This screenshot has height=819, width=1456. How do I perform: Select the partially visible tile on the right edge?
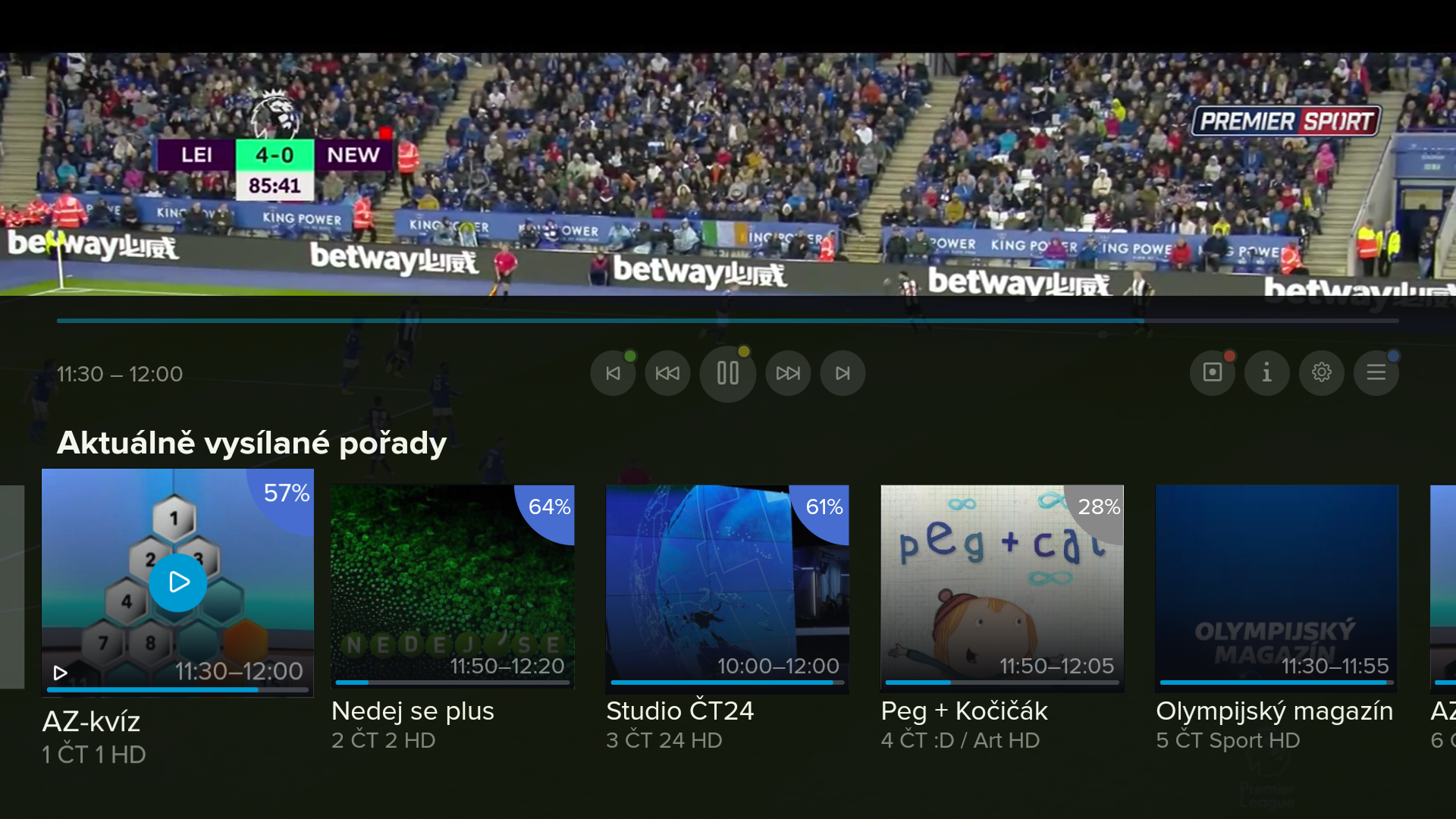click(1443, 588)
